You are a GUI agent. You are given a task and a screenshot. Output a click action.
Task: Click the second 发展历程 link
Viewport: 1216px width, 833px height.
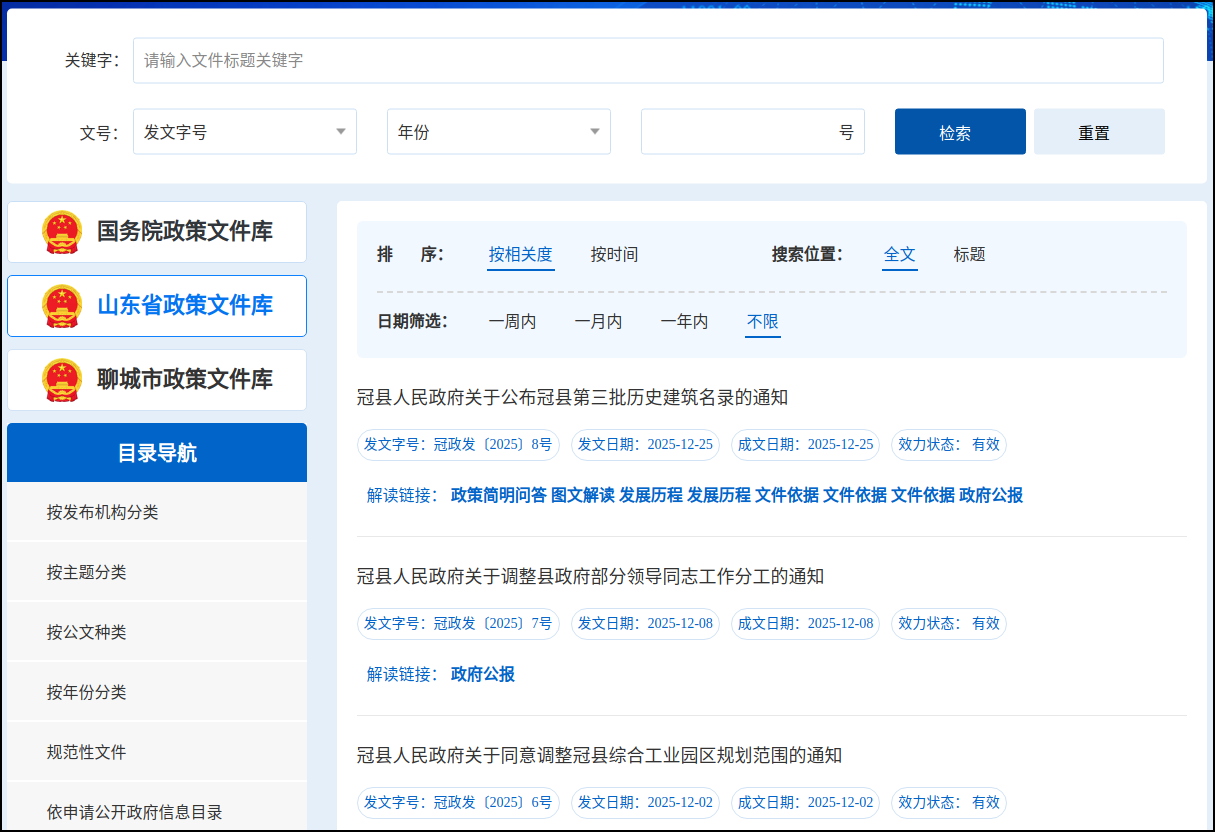click(719, 496)
